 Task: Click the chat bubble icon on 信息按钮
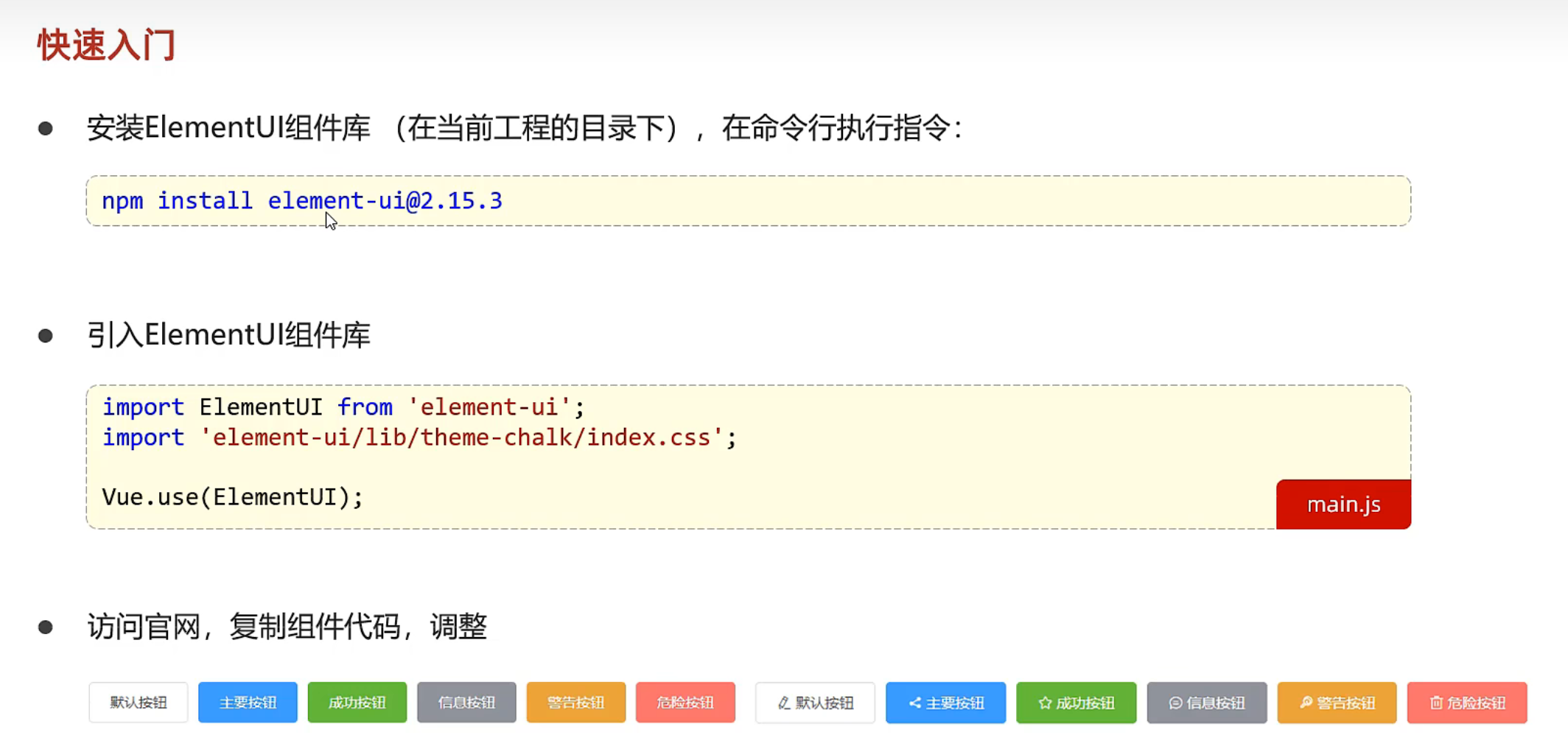[x=1175, y=703]
